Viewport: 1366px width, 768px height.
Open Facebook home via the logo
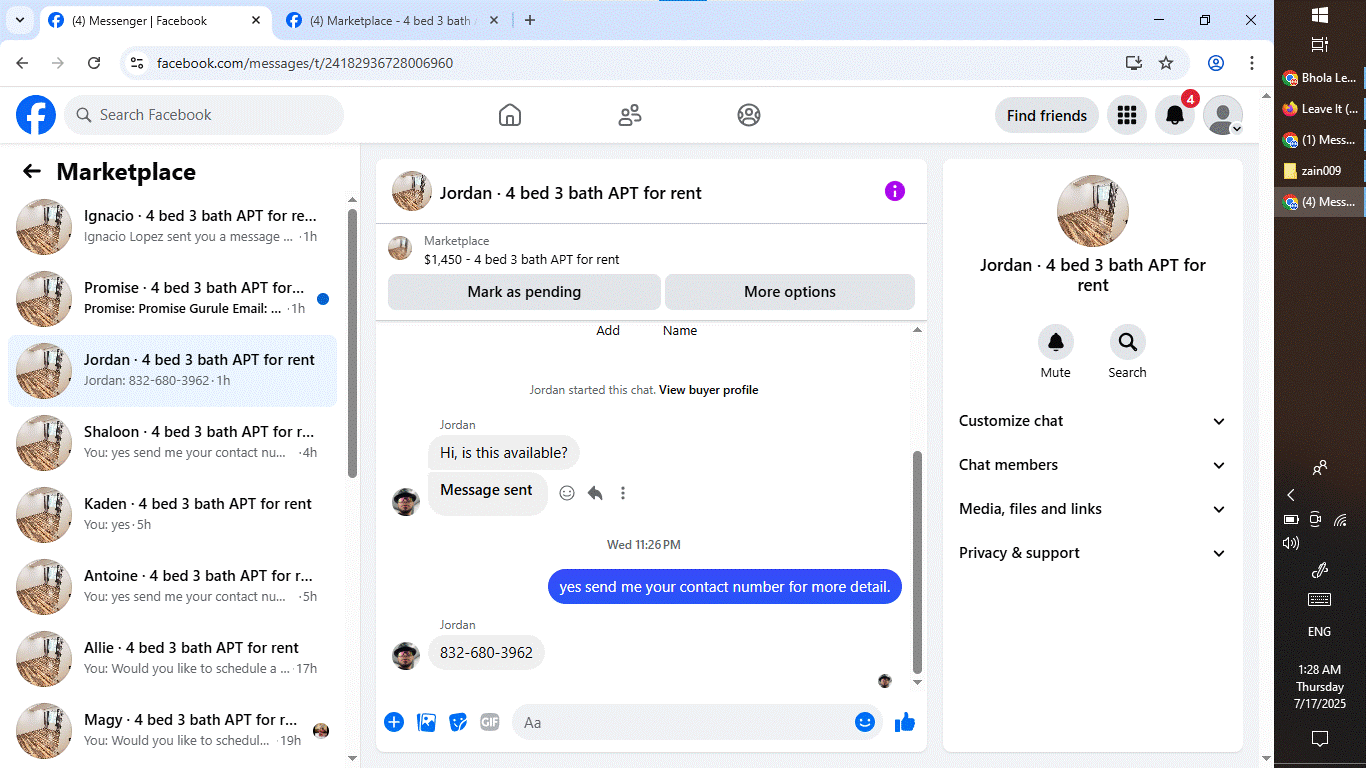(x=36, y=115)
